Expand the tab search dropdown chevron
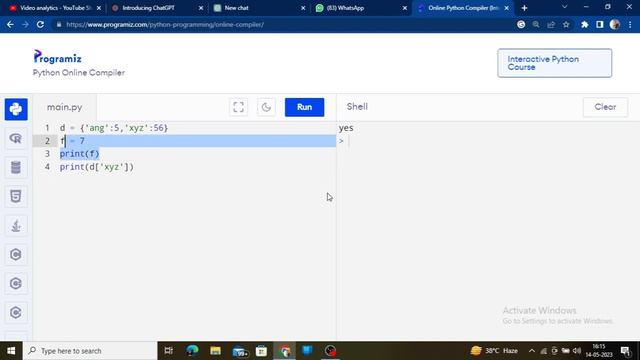Viewport: 640px width, 360px height. (564, 7)
